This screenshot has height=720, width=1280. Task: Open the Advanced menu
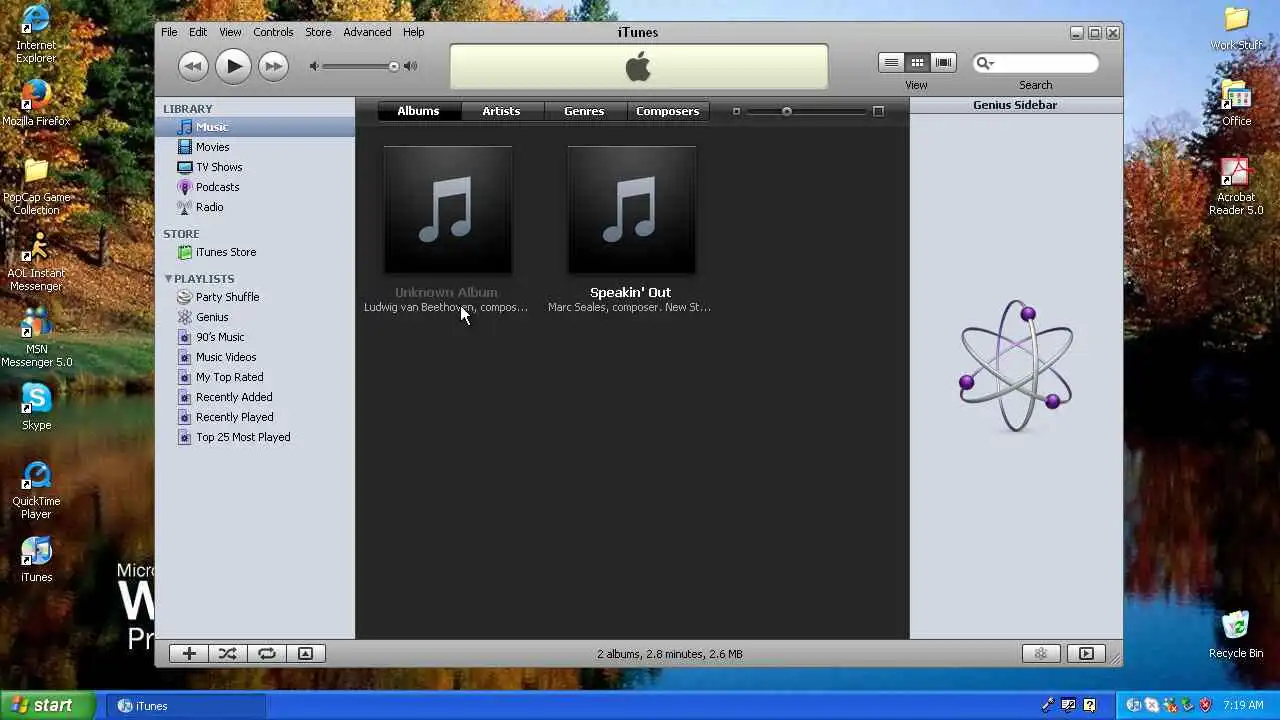pyautogui.click(x=367, y=32)
